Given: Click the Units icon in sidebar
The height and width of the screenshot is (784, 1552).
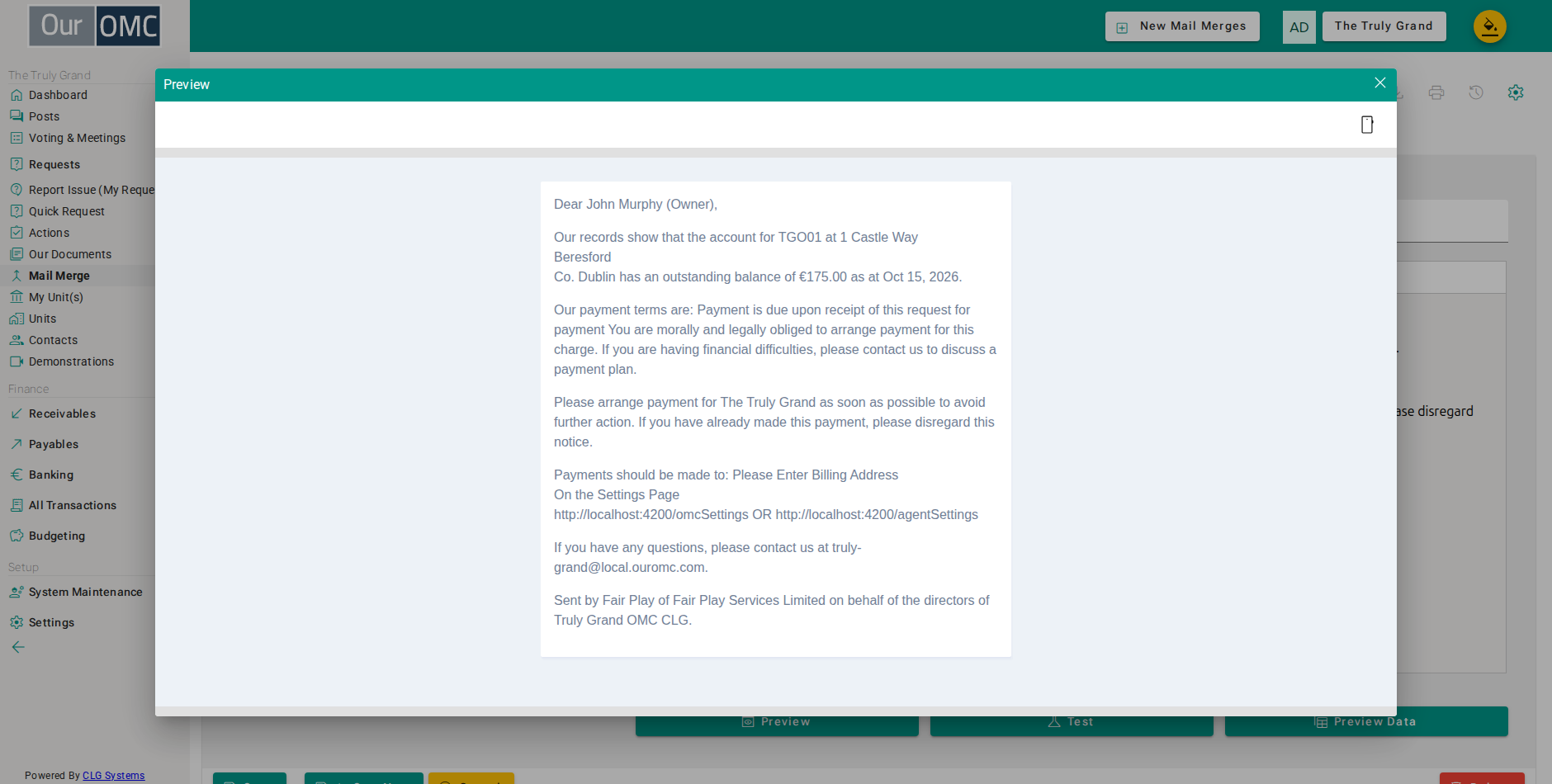Looking at the screenshot, I should [x=17, y=319].
